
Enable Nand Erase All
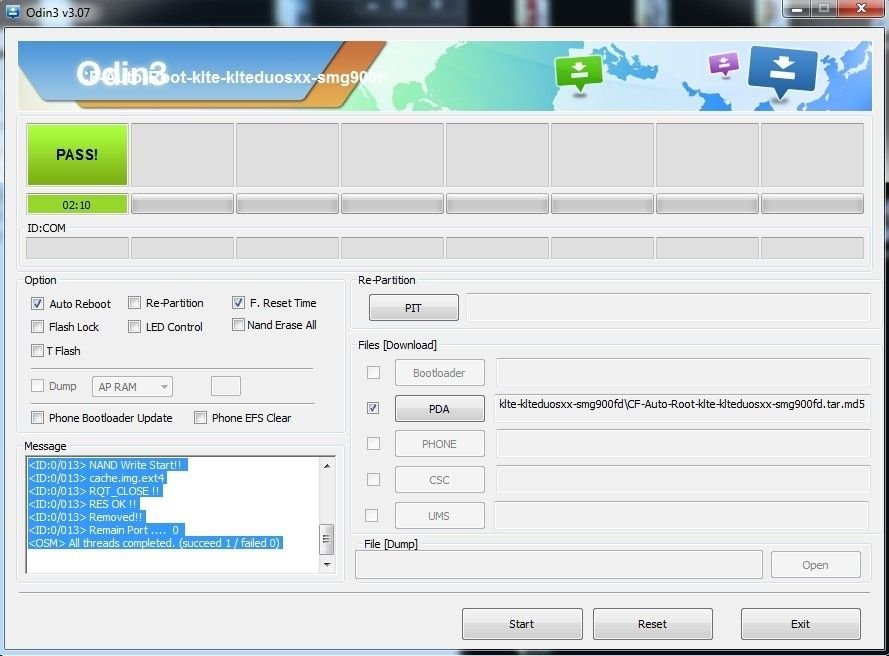tap(238, 325)
